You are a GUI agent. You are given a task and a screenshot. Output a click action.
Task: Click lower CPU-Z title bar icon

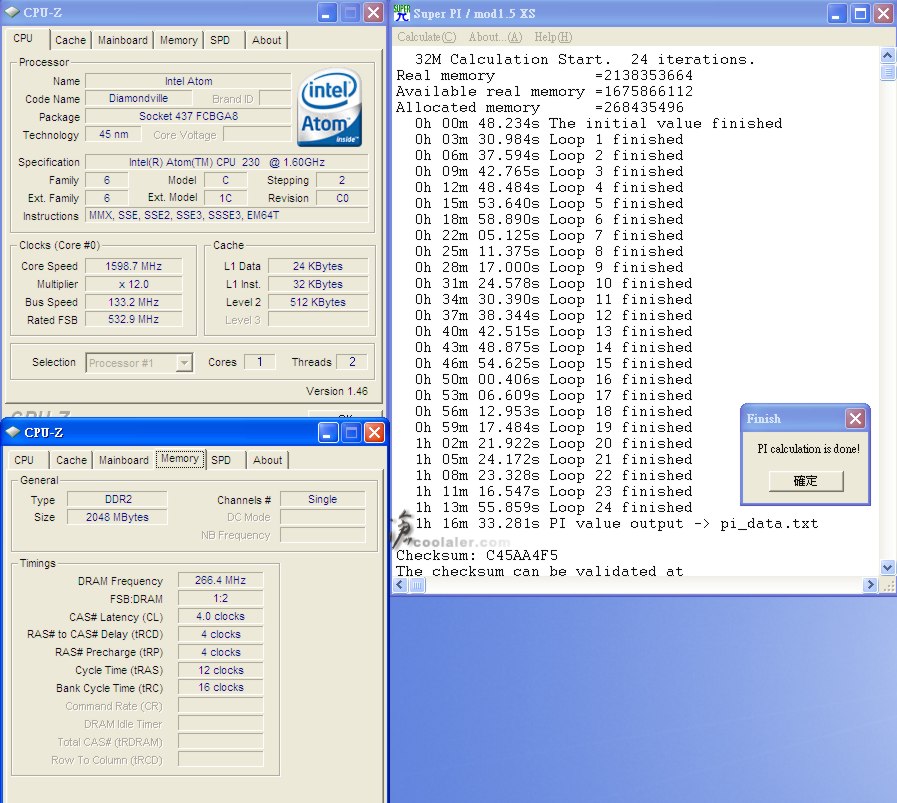pyautogui.click(x=13, y=432)
